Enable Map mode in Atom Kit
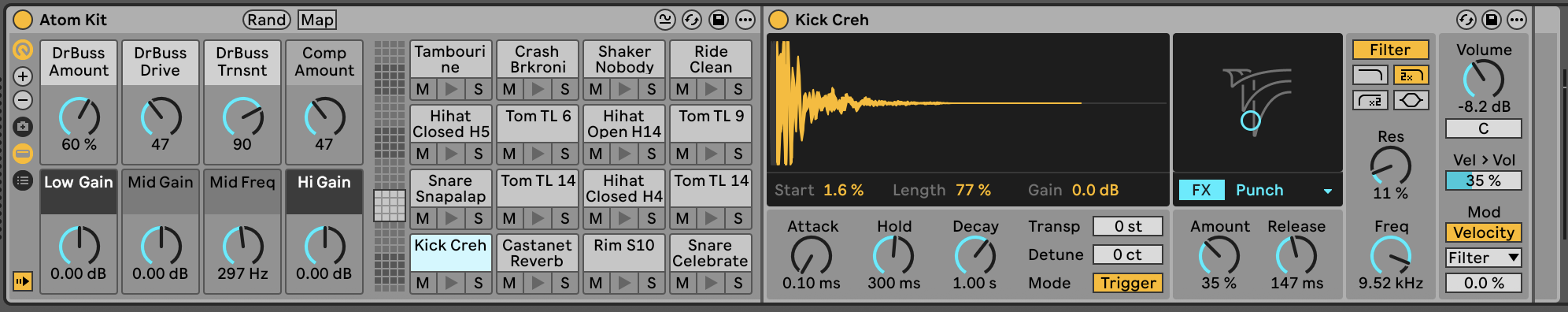 [317, 20]
